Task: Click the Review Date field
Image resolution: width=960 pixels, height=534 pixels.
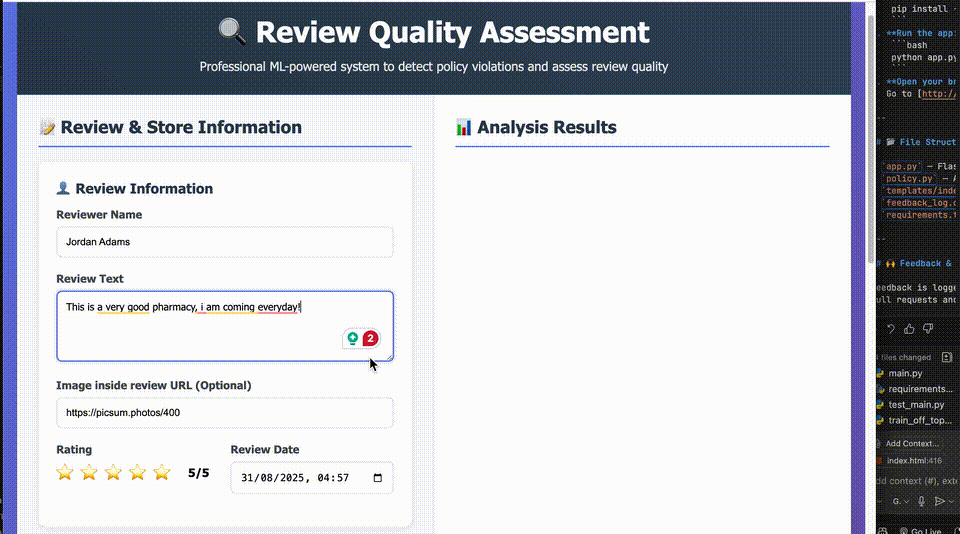Action: pos(312,478)
